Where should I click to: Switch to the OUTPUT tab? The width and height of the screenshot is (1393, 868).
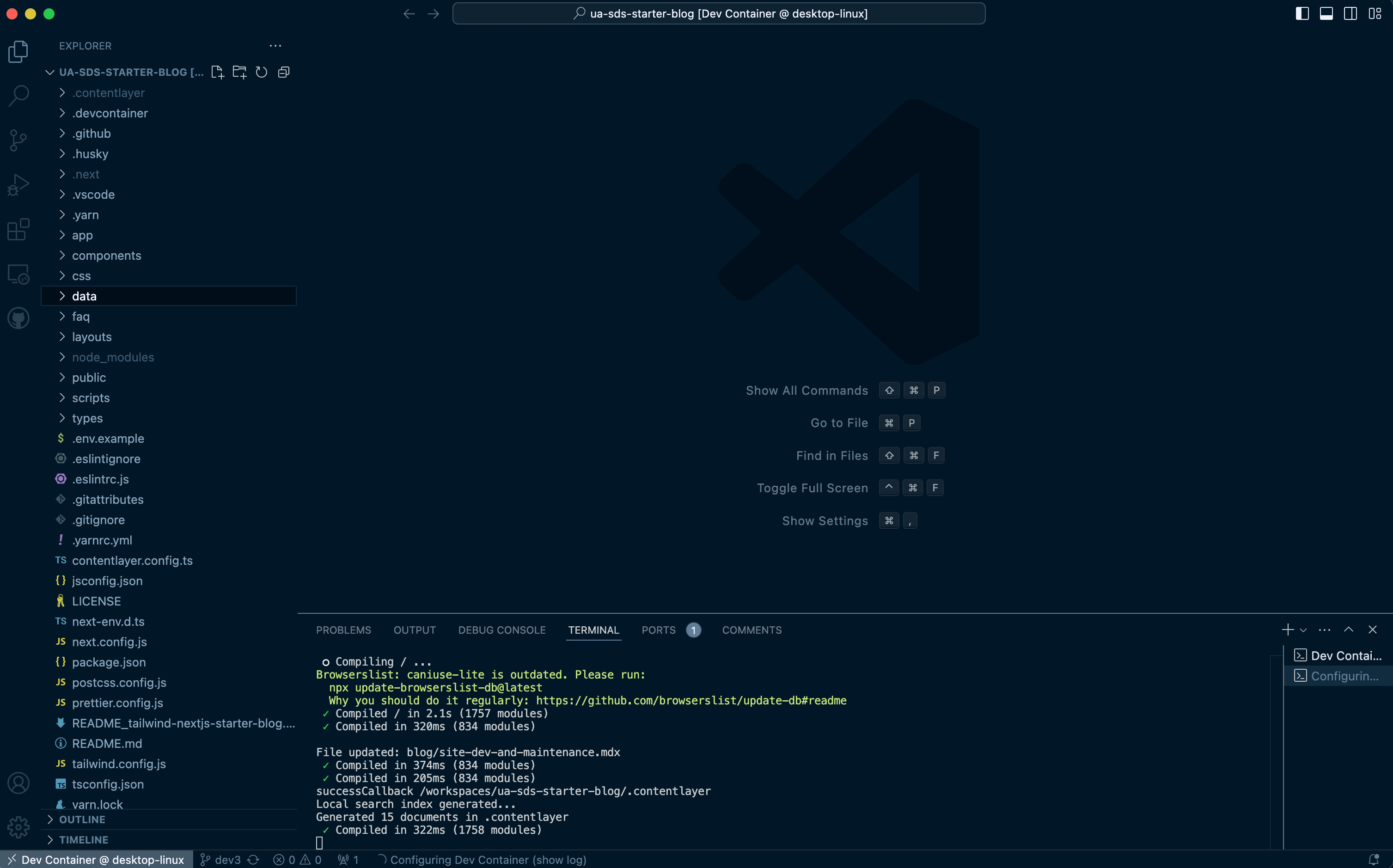415,630
